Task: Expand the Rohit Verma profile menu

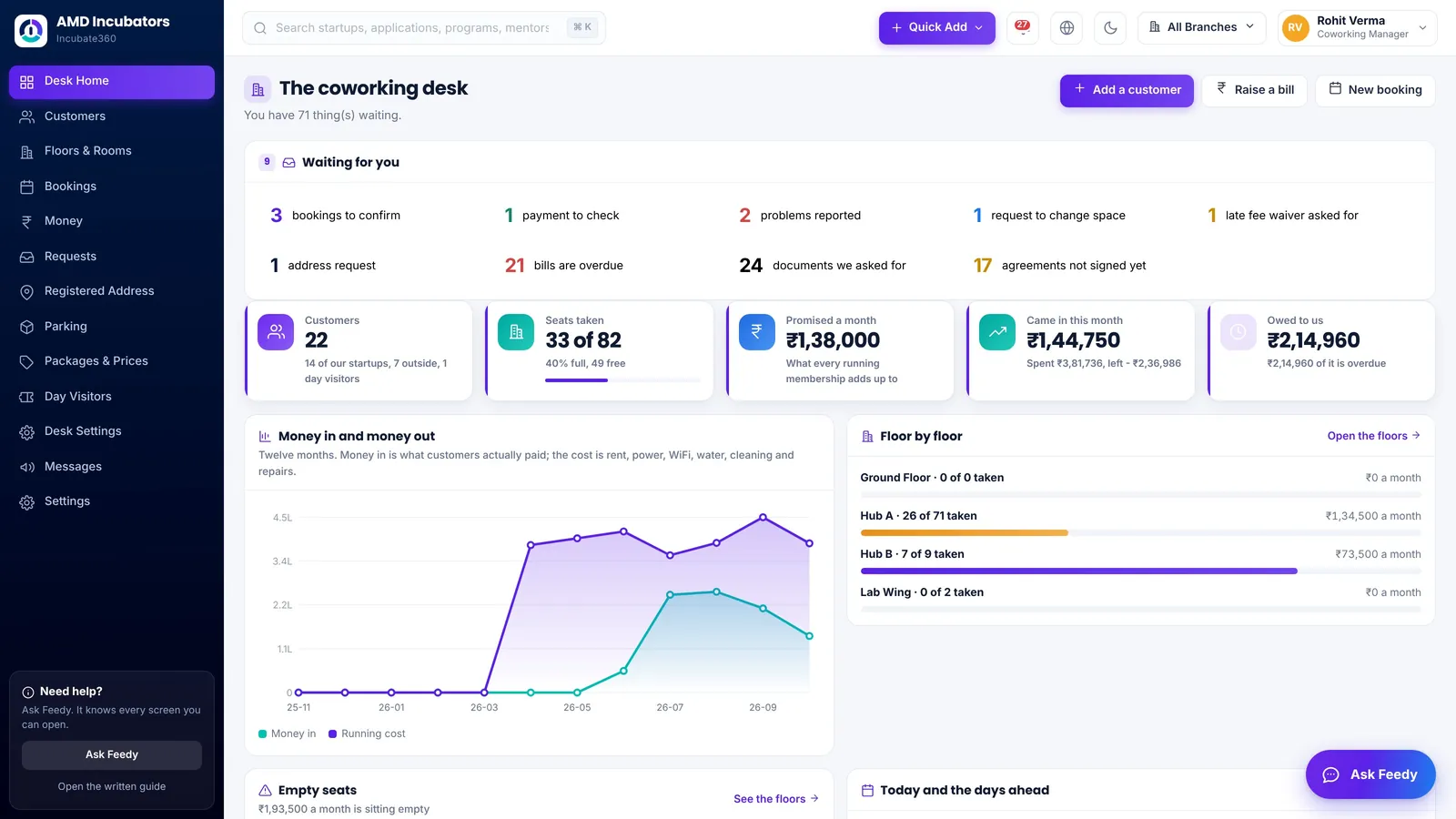Action: pyautogui.click(x=1357, y=27)
